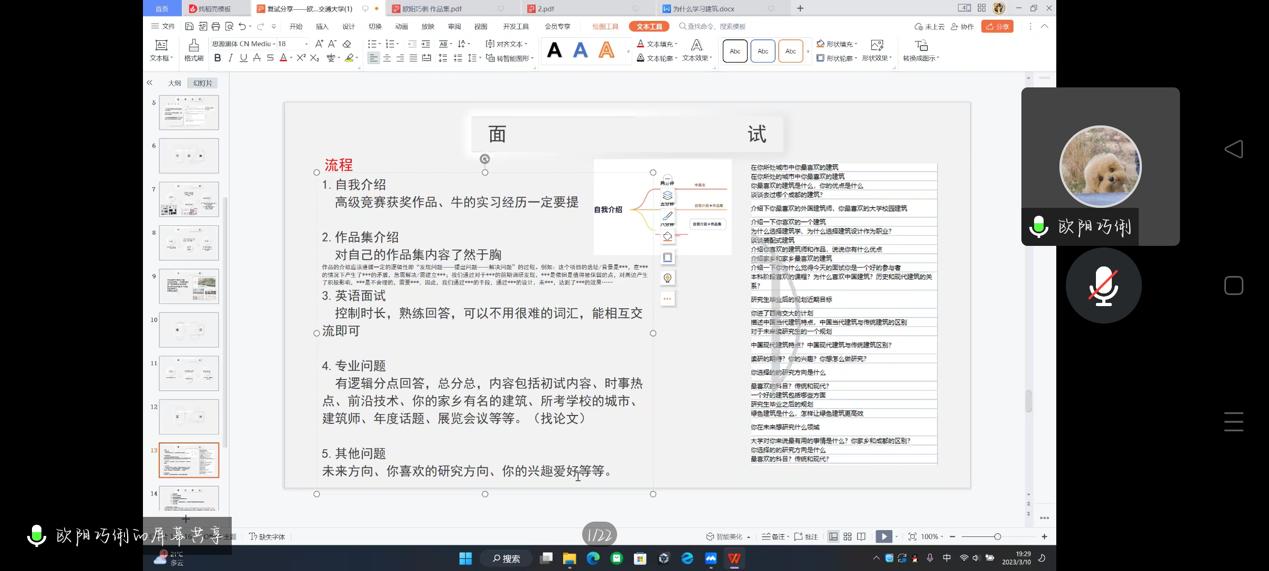Screen dimensions: 1269x571
Task: Expand 形状填充 shape fill dropdown
Action: point(856,44)
